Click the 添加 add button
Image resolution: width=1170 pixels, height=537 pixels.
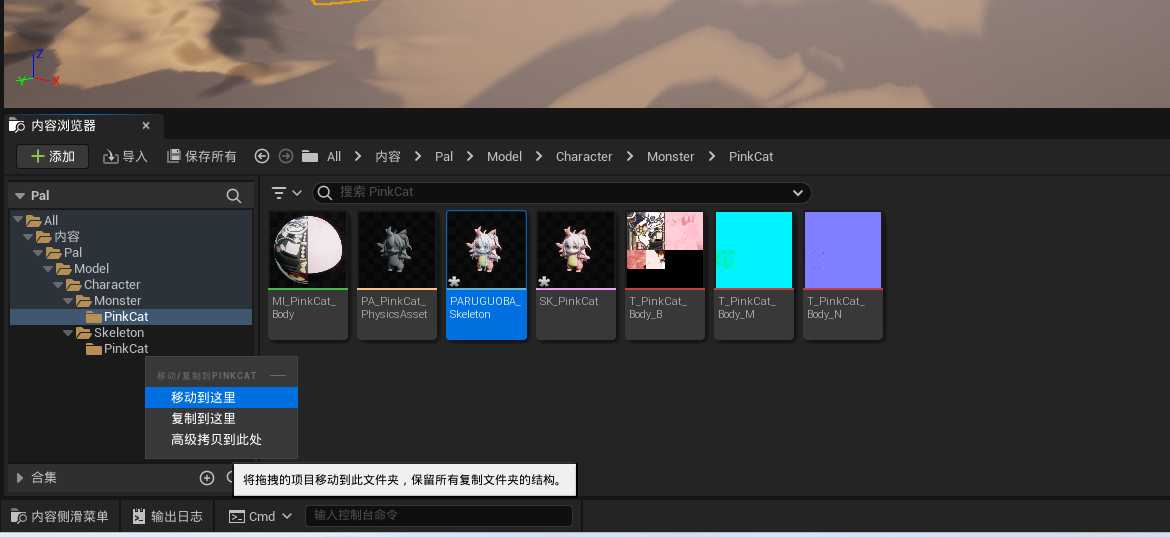[52, 156]
